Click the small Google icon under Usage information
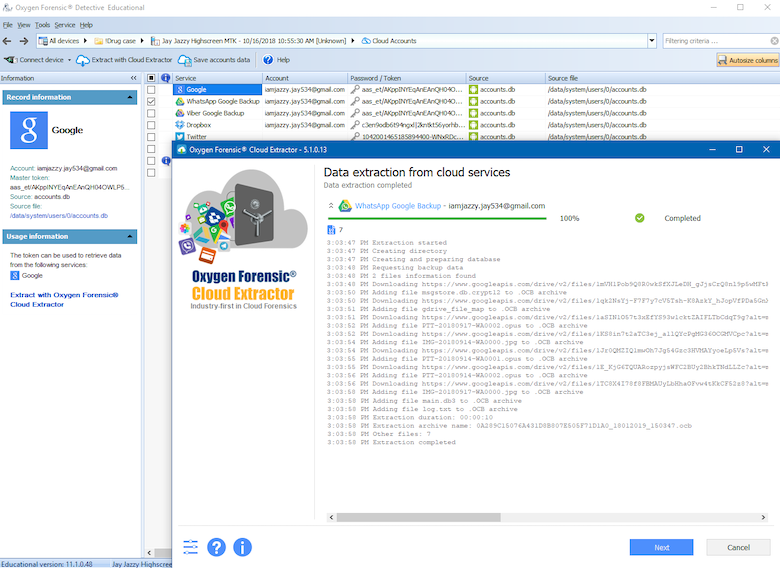This screenshot has width=780, height=568. (x=15, y=276)
